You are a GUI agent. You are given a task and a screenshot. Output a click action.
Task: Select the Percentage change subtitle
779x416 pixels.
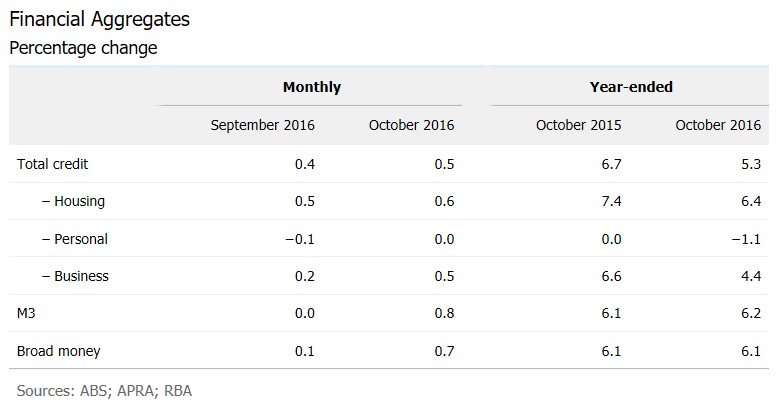[83, 47]
